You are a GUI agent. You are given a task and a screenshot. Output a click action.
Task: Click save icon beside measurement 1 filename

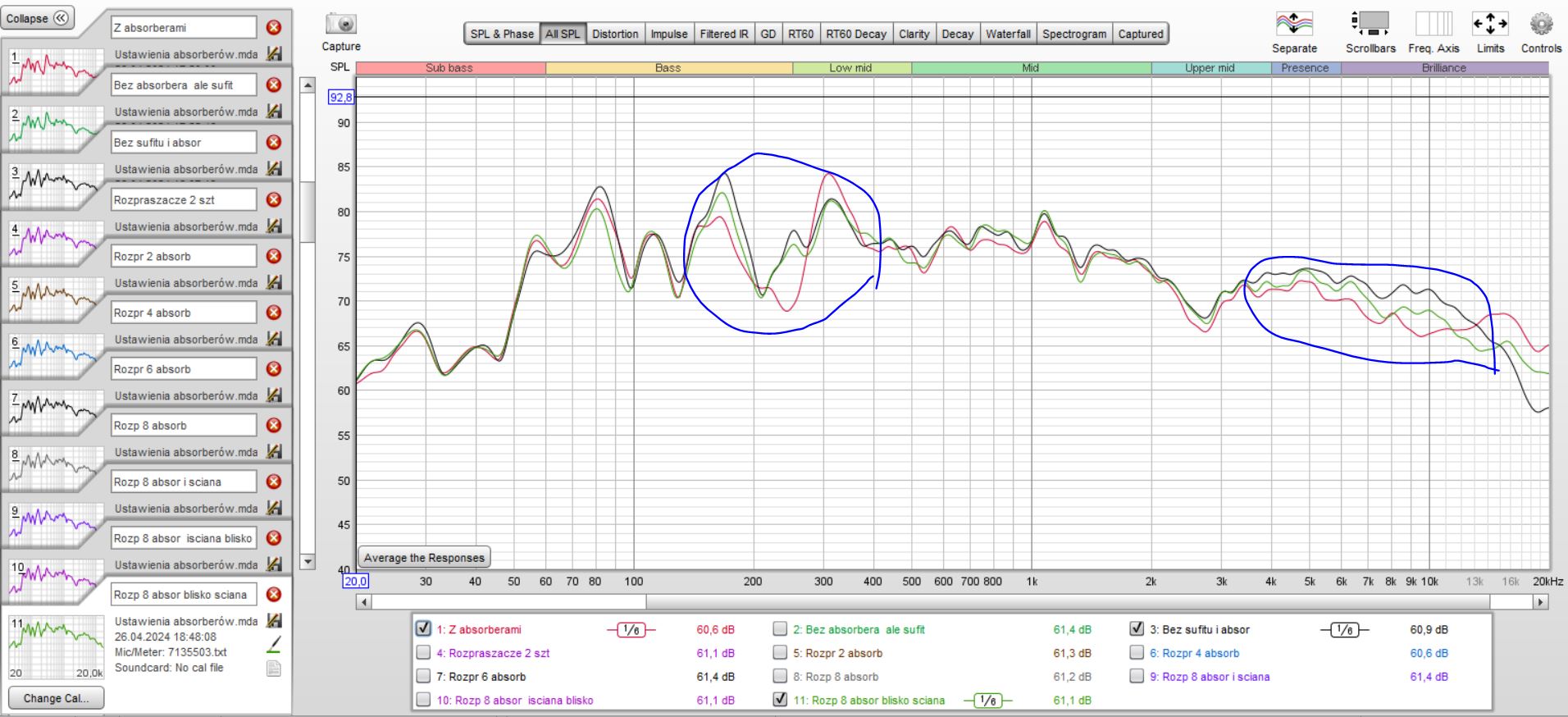pos(275,54)
